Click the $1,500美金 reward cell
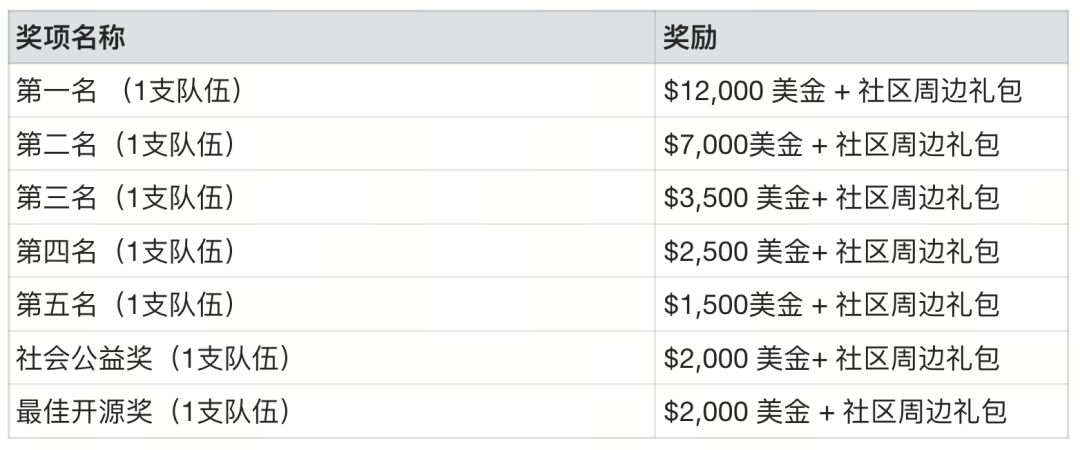 pyautogui.click(x=733, y=304)
